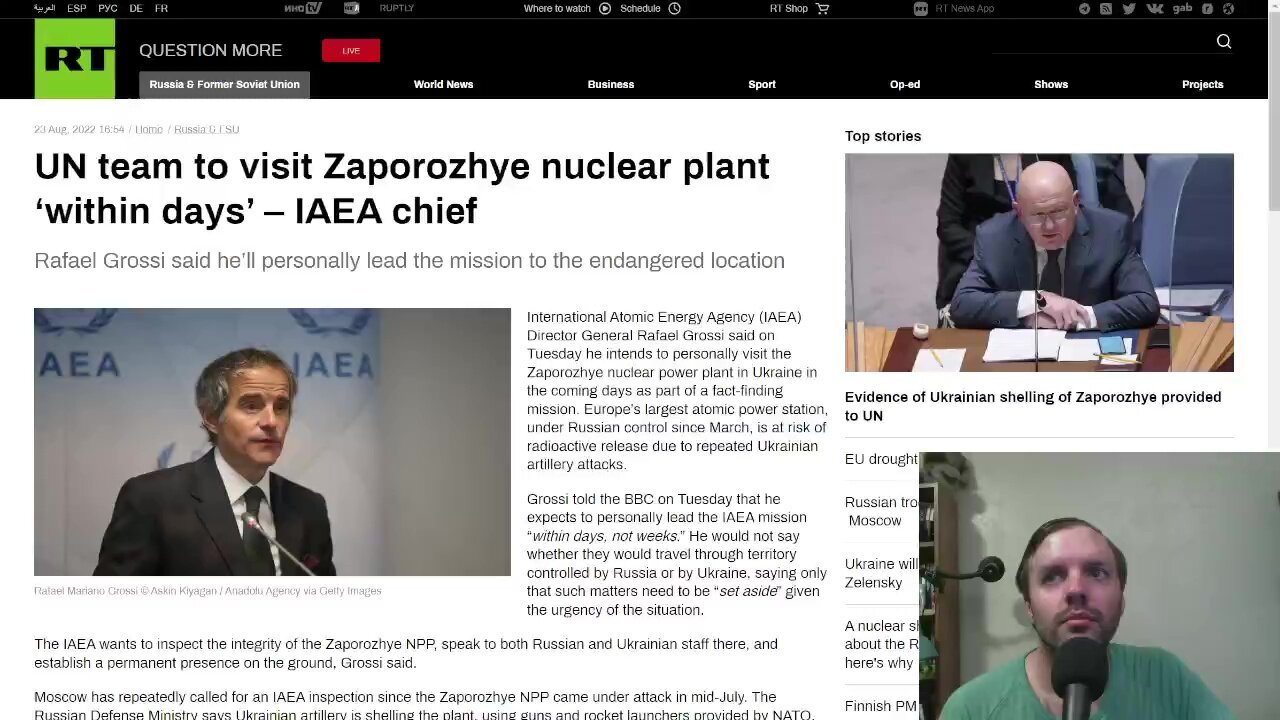Viewport: 1280px width, 720px height.
Task: Click the Schedule clock icon
Action: tap(675, 8)
